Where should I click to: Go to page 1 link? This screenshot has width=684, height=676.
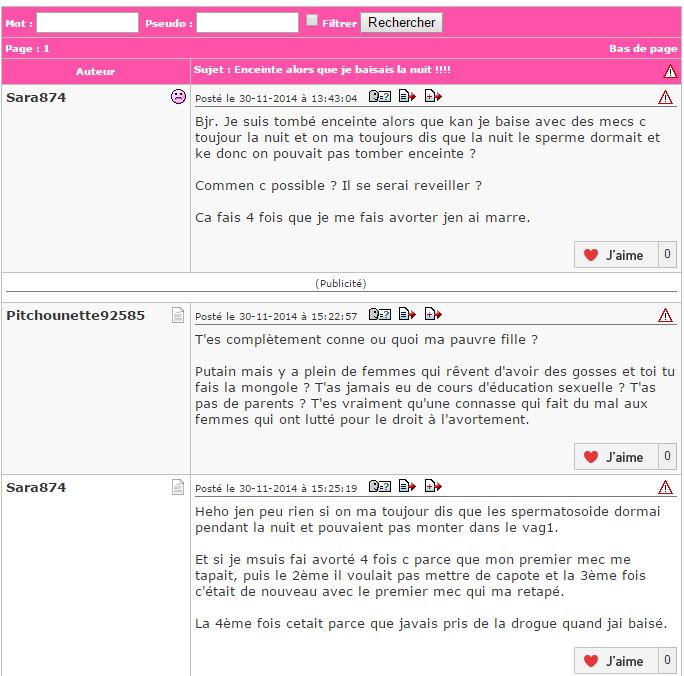(46, 48)
